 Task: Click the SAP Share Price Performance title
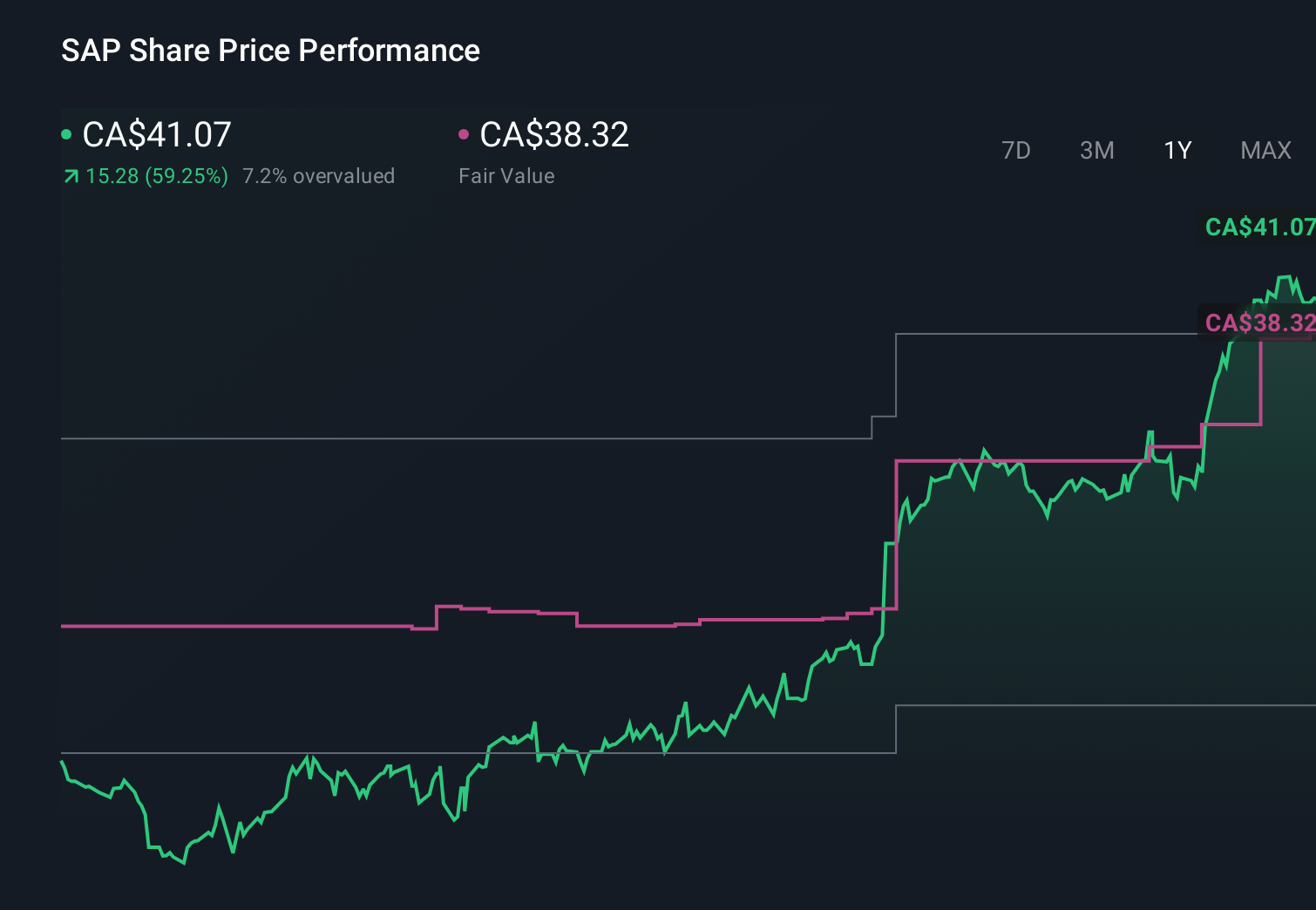coord(270,51)
